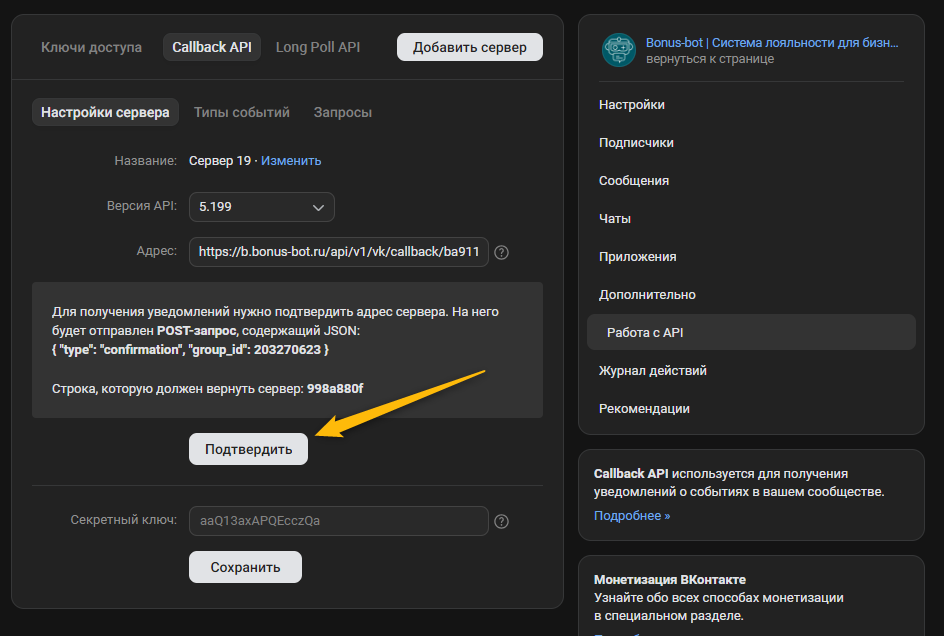Click the Bonus-bot community avatar

tap(618, 50)
